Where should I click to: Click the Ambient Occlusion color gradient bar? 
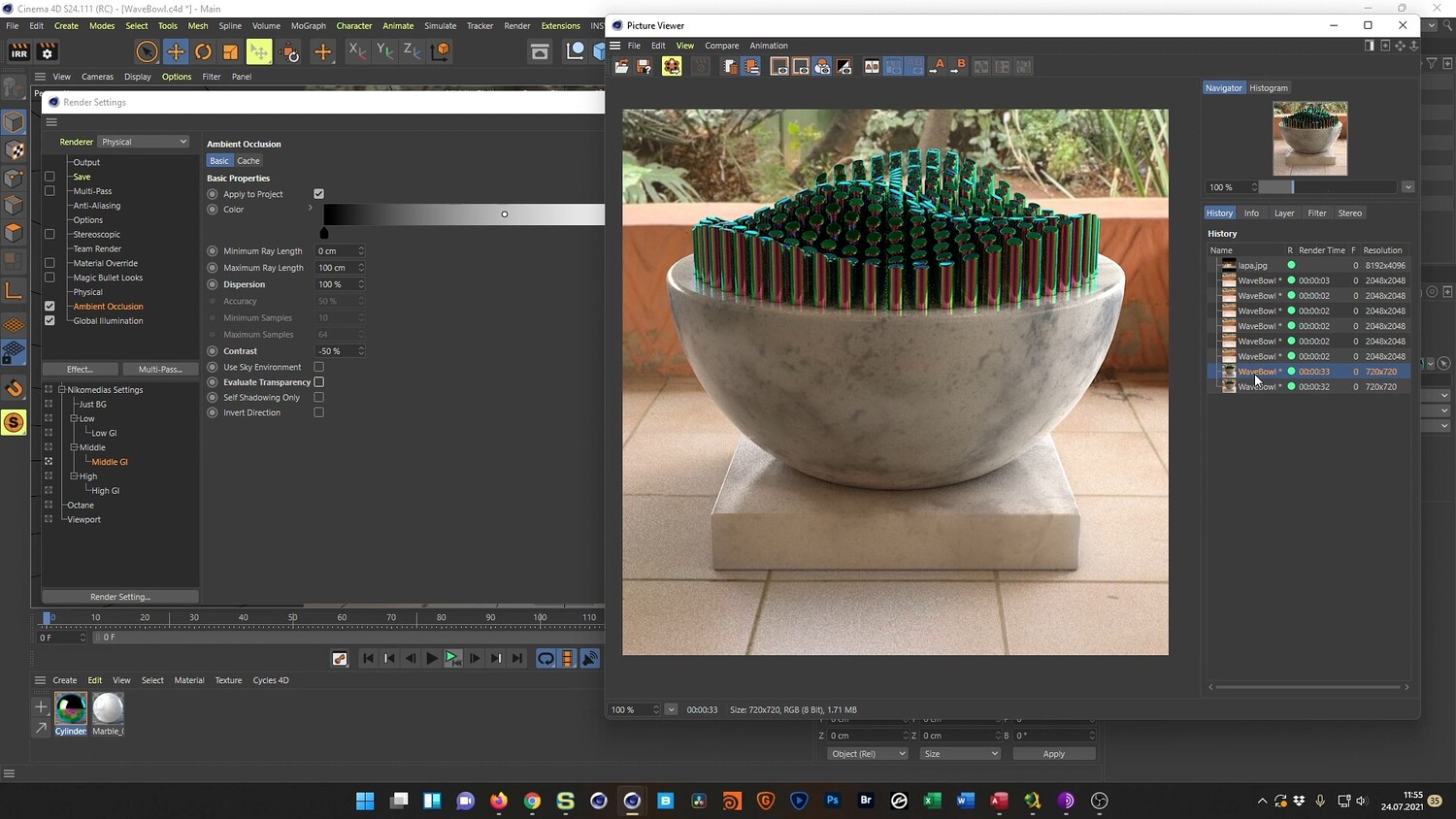coord(464,214)
